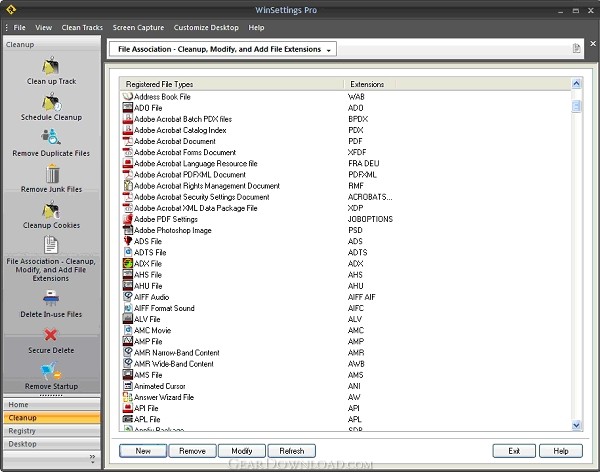Open Remove Junk Files trash icon
The height and width of the screenshot is (472, 600).
[52, 174]
